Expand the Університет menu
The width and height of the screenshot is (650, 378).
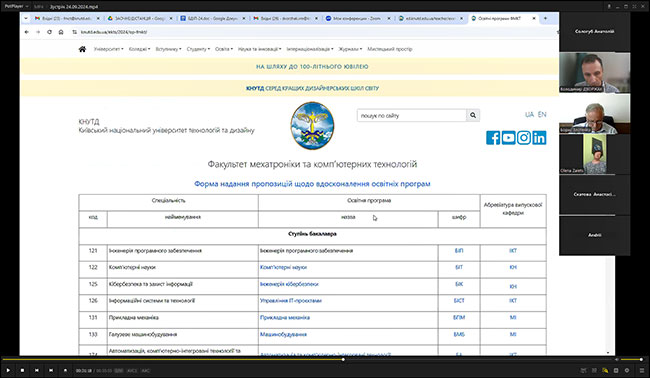[x=108, y=49]
